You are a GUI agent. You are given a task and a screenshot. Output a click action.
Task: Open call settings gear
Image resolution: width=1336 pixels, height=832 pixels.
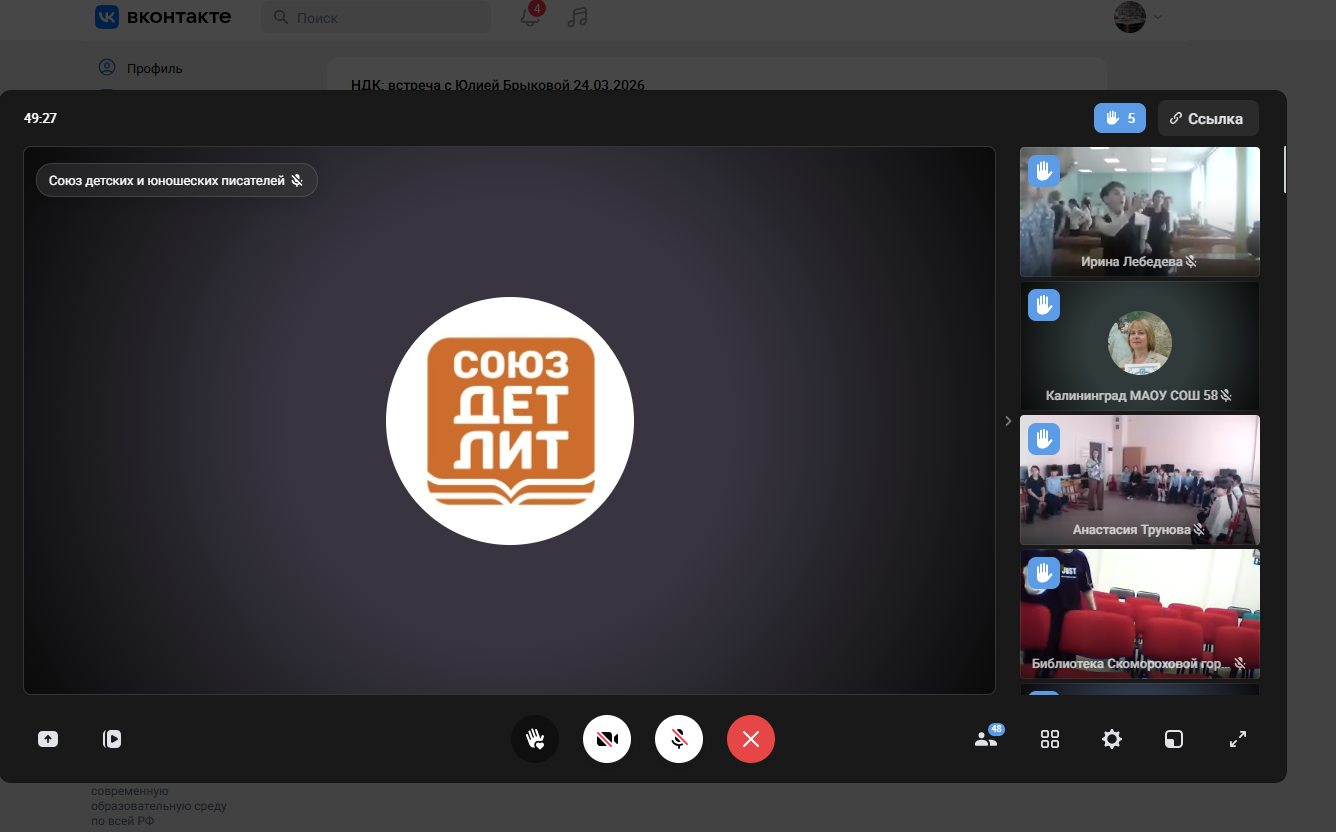(1112, 739)
